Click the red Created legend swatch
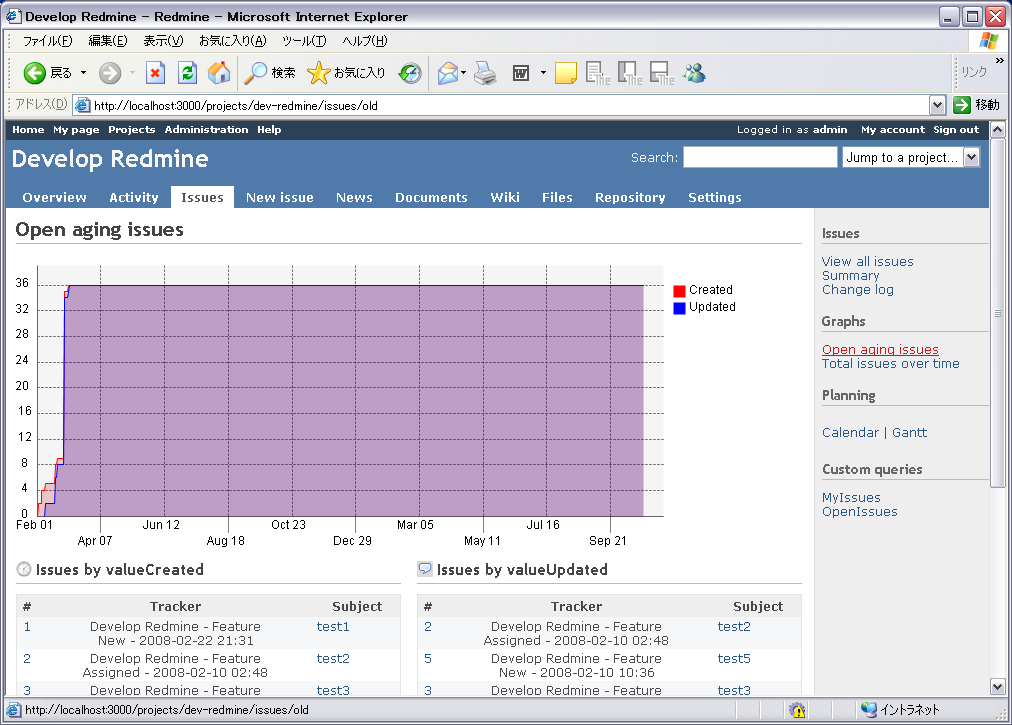This screenshot has height=725, width=1012. [679, 291]
